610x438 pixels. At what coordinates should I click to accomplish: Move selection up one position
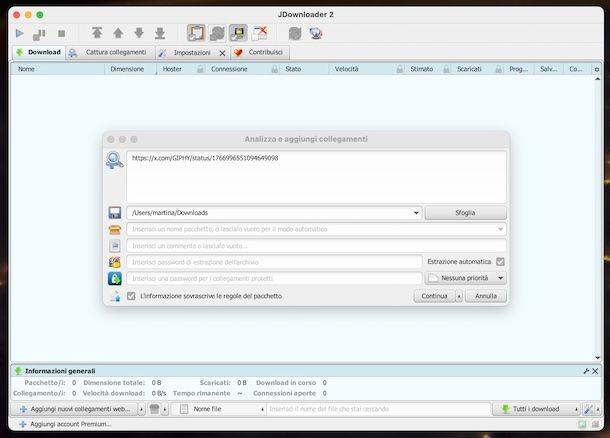118,33
